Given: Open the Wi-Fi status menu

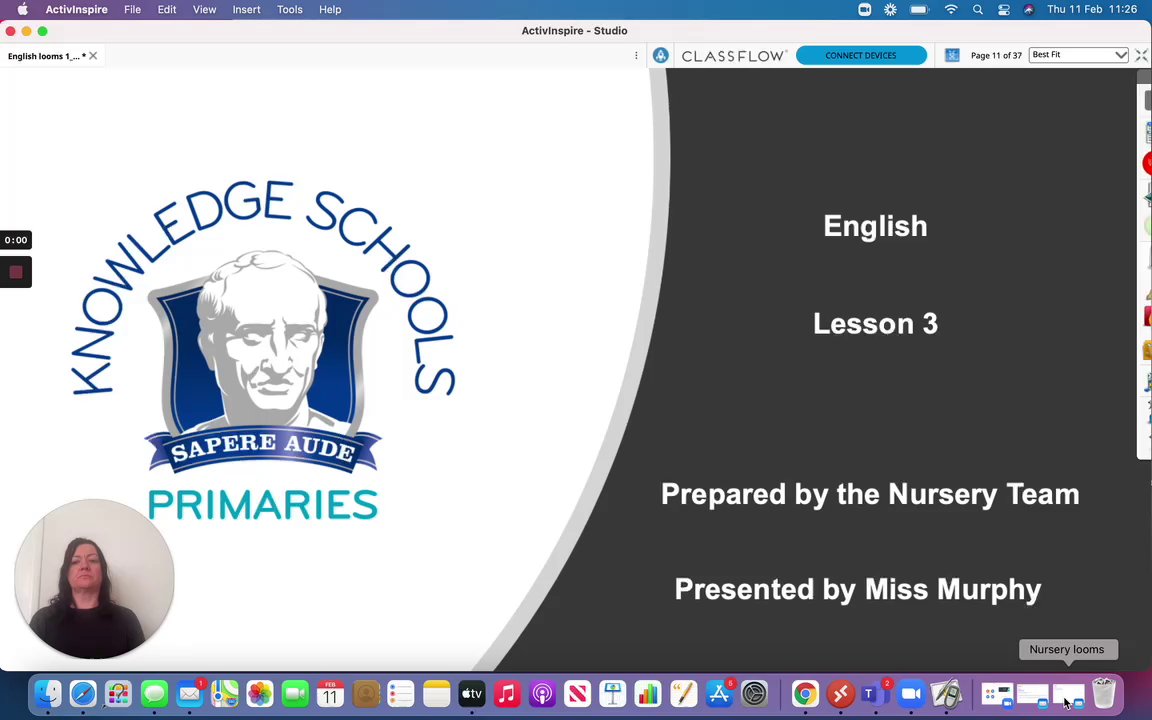Looking at the screenshot, I should tap(951, 10).
